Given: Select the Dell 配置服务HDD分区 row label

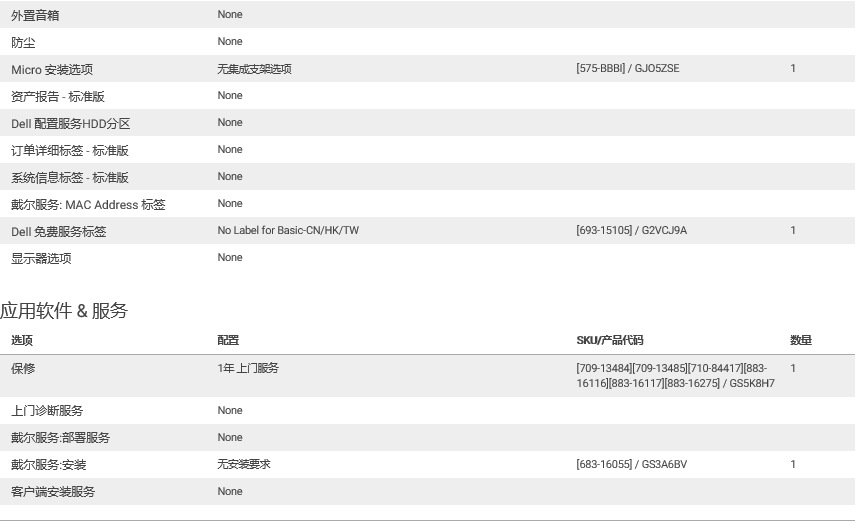Looking at the screenshot, I should pos(70,124).
